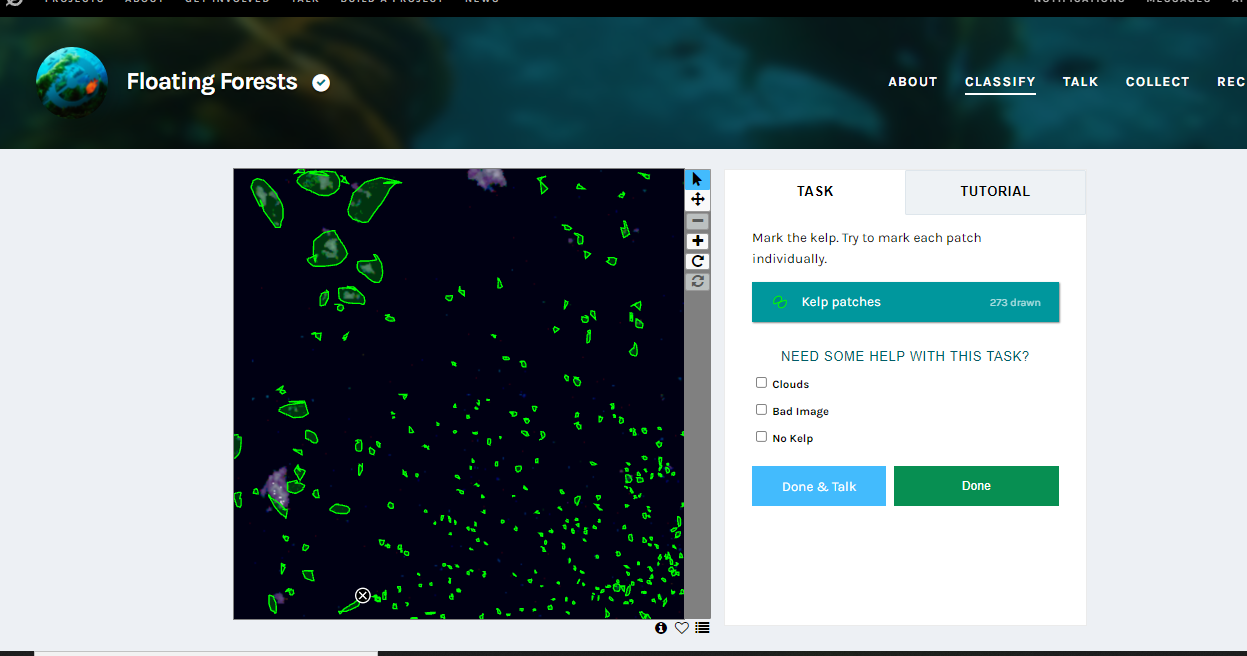Screen dimensions: 1247x656
Task: Click the verified checkmark badge
Action: (321, 83)
